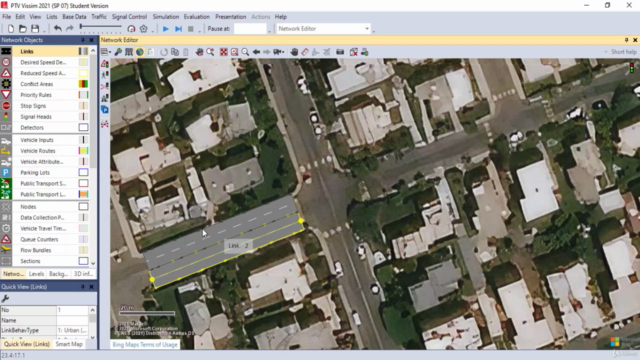Click the show entire network icon
Image resolution: width=640 pixels, height=360 pixels.
coord(224,52)
